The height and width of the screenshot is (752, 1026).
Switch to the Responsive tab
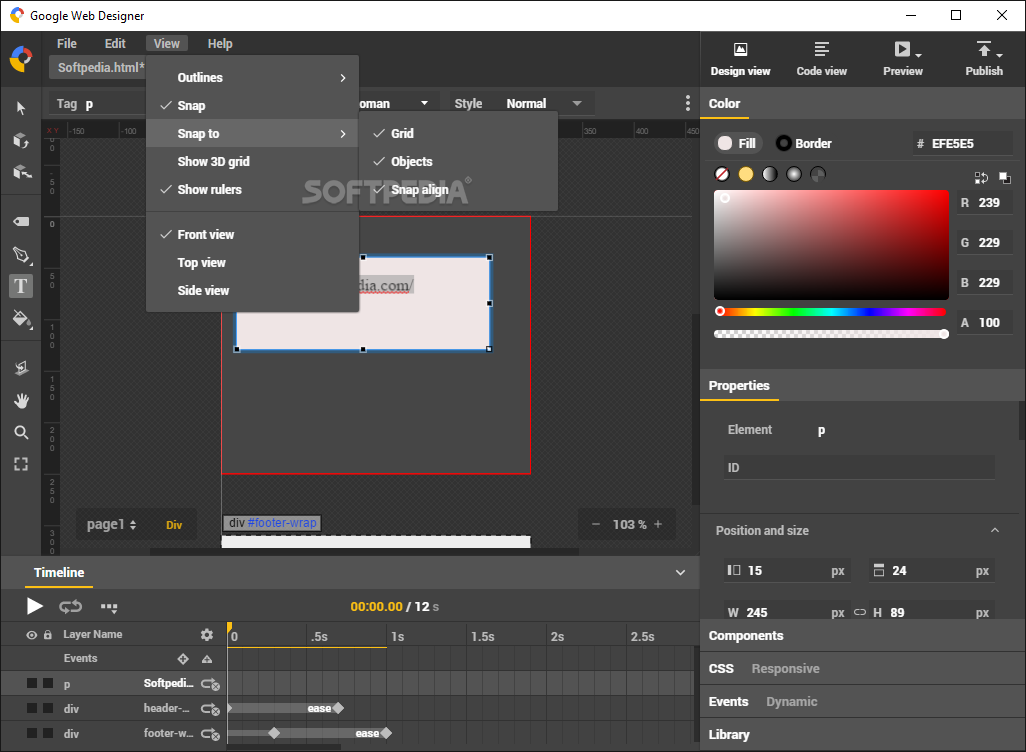(x=785, y=668)
